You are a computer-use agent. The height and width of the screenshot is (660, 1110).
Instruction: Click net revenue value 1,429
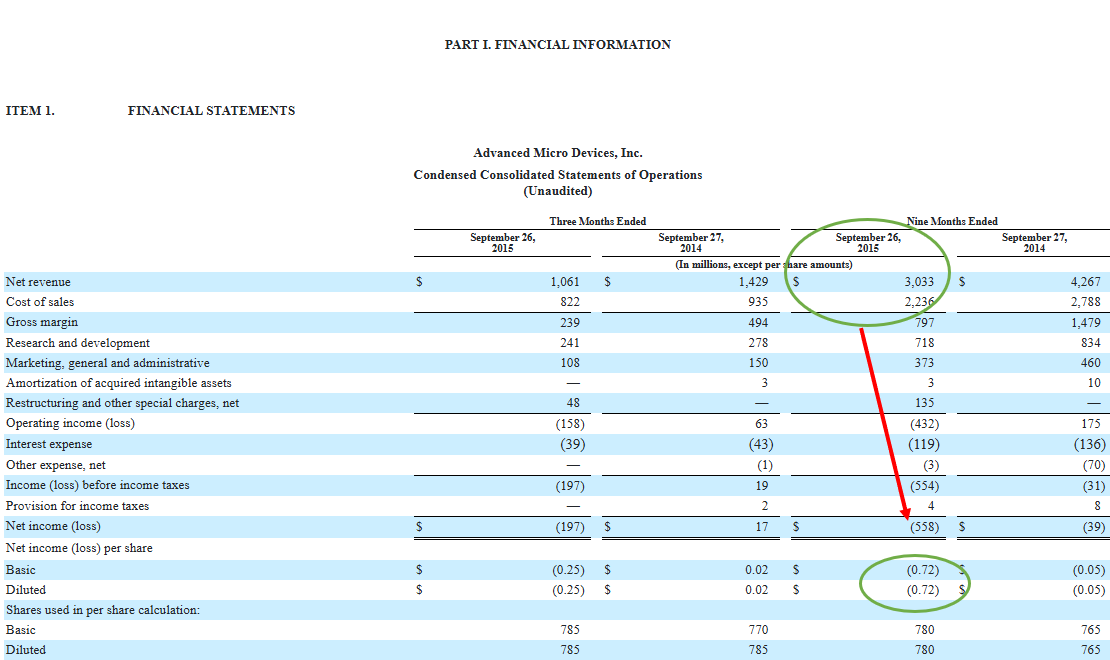click(x=753, y=282)
